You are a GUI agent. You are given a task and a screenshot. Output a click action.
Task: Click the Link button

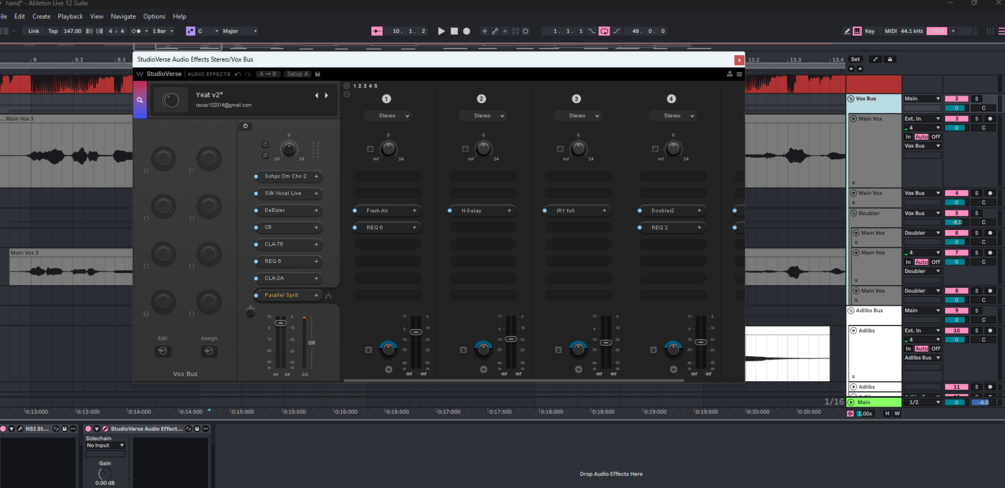[33, 31]
